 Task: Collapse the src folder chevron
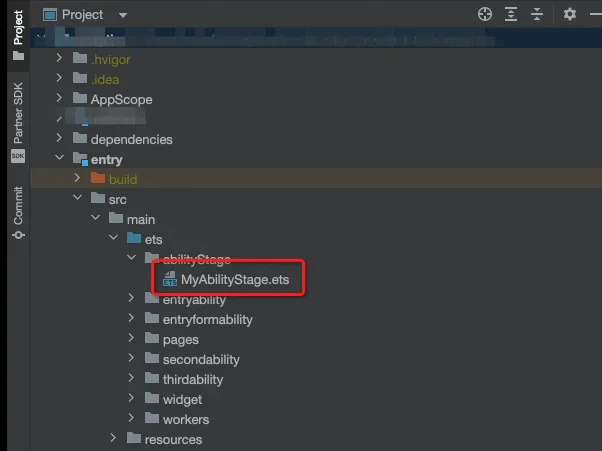pyautogui.click(x=78, y=197)
